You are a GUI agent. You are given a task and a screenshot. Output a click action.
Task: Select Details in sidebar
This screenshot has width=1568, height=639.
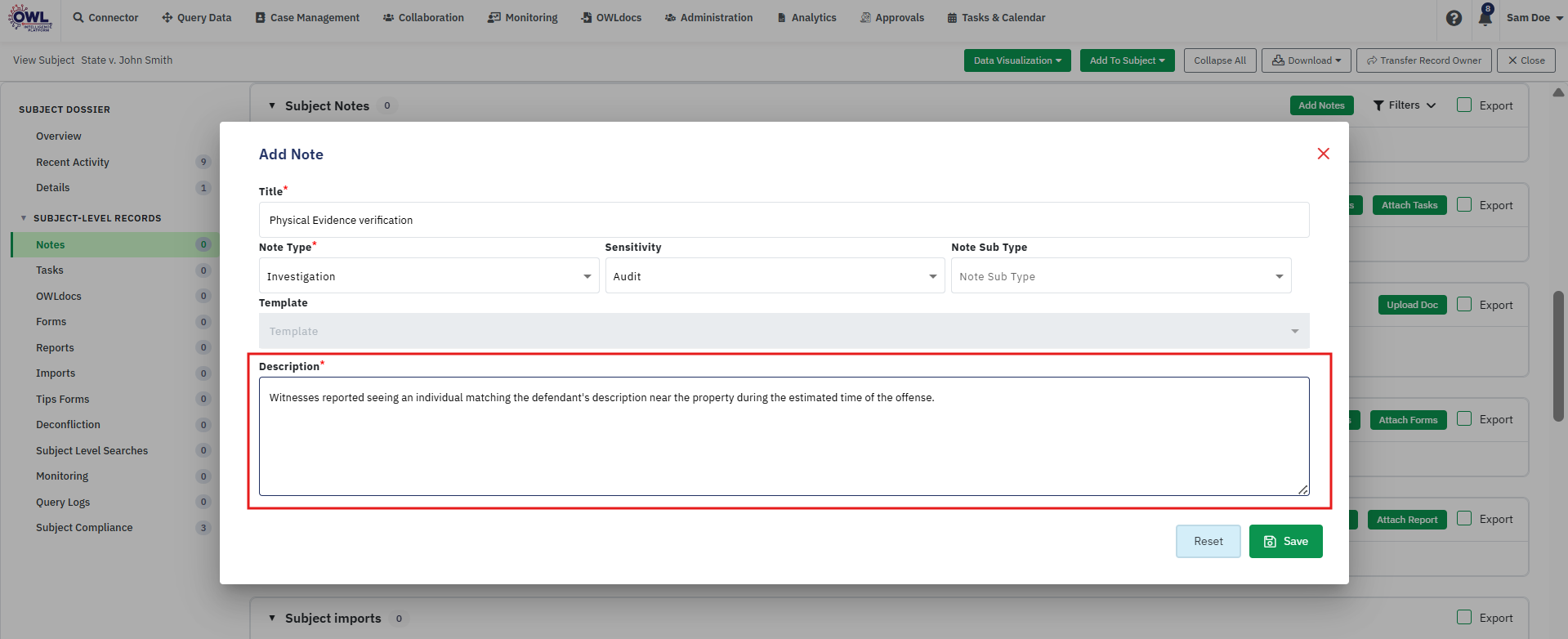pos(53,188)
